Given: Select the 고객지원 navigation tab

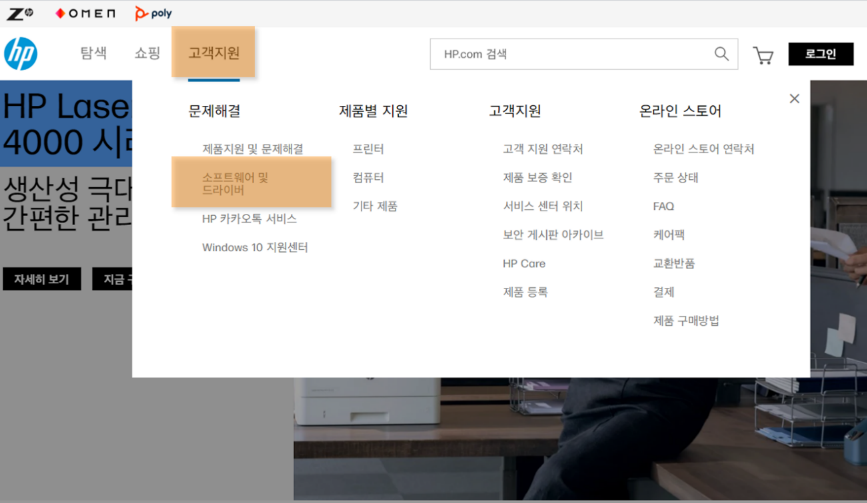Looking at the screenshot, I should coord(213,53).
